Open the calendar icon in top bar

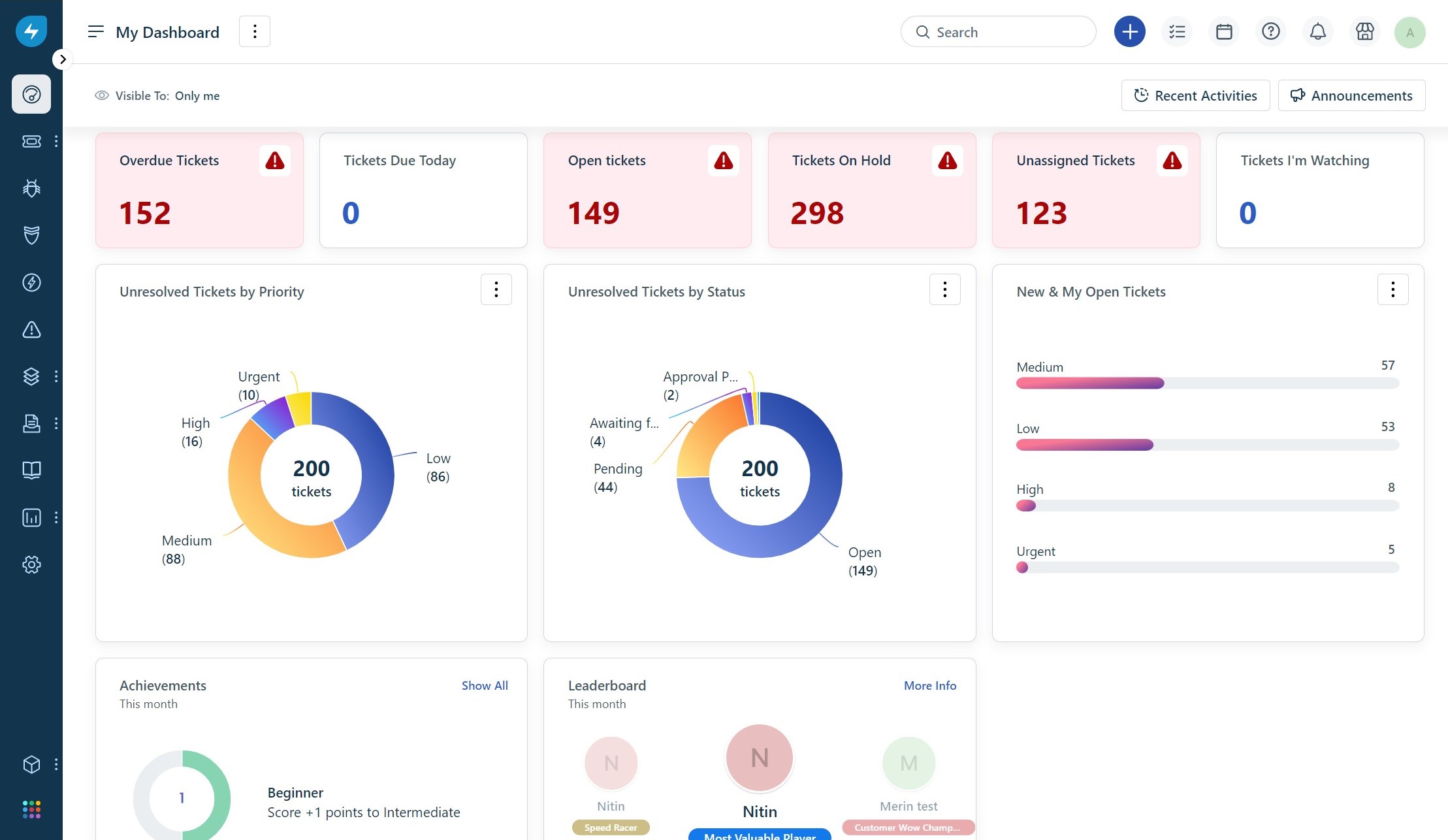(1224, 31)
